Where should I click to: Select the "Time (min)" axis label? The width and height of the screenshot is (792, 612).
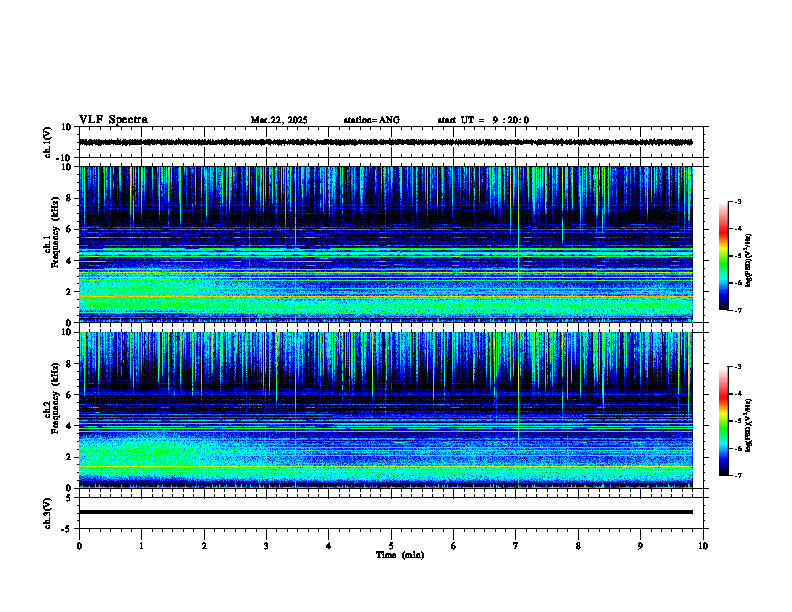pos(400,555)
